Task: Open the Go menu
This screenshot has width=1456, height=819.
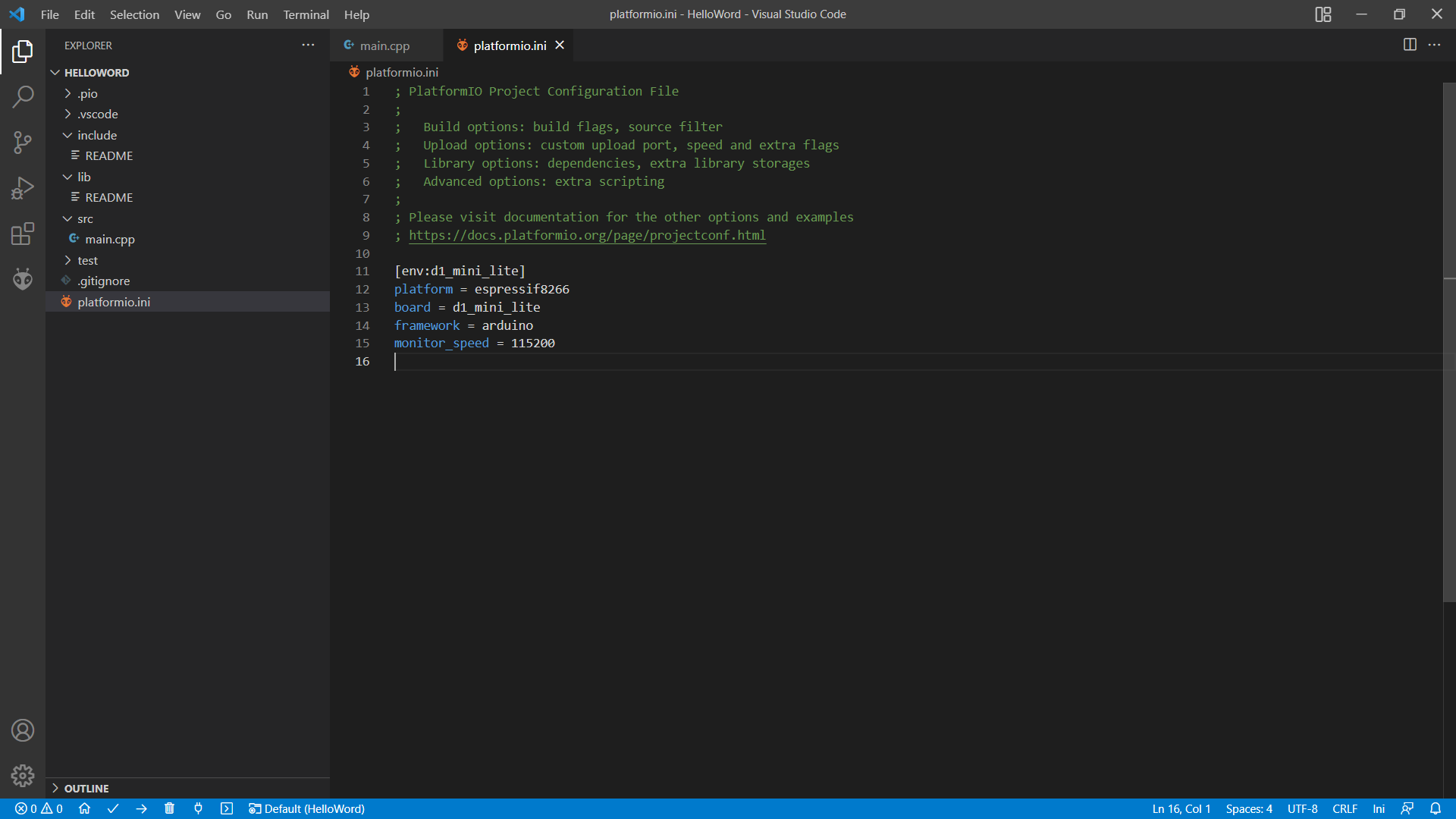Action: pos(224,14)
